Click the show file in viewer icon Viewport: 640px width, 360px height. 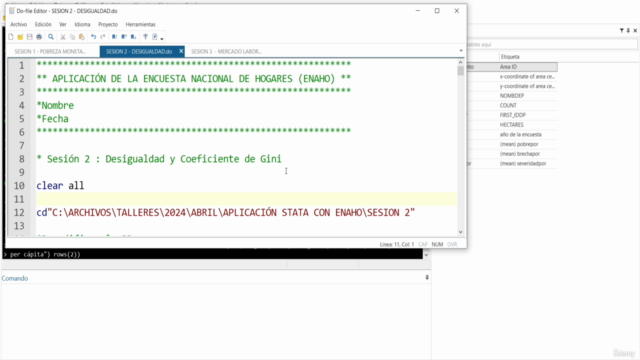(145, 37)
